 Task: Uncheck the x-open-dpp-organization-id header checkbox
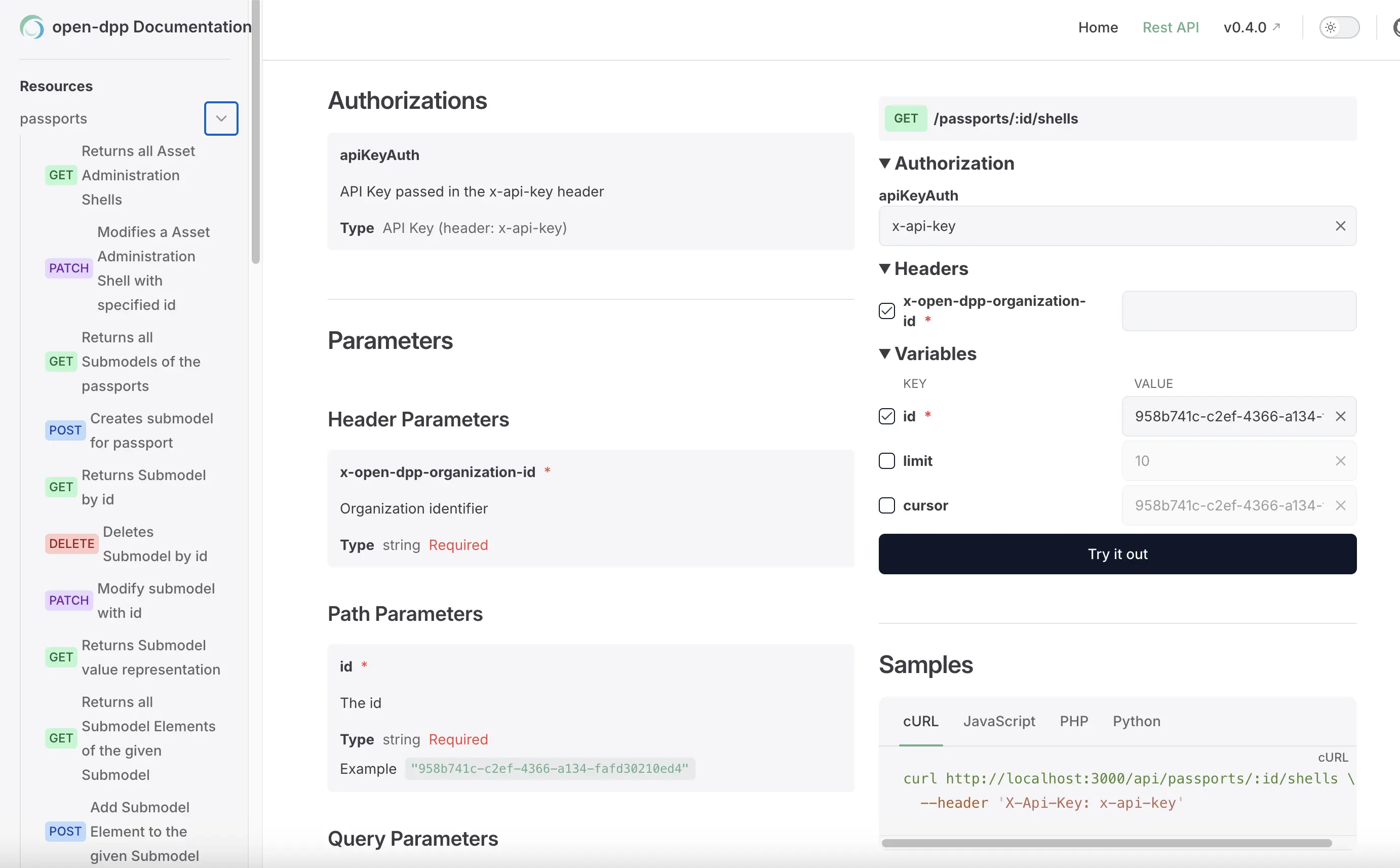(x=886, y=310)
